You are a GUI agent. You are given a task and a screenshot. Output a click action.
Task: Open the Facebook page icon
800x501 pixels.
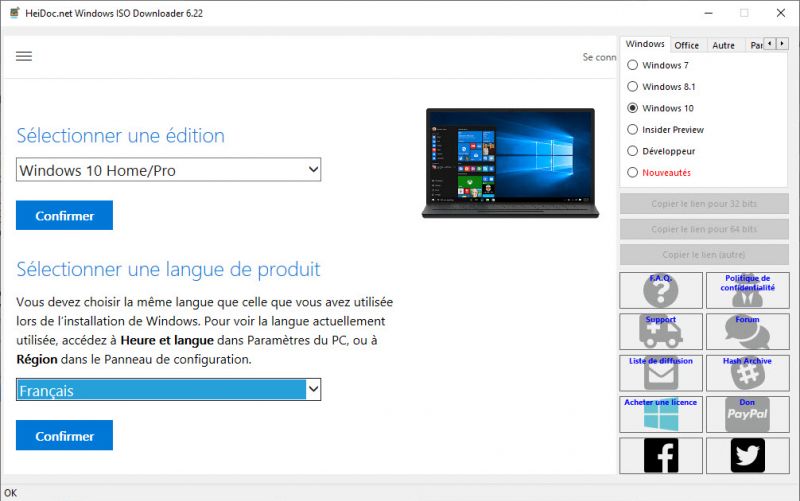[x=661, y=456]
